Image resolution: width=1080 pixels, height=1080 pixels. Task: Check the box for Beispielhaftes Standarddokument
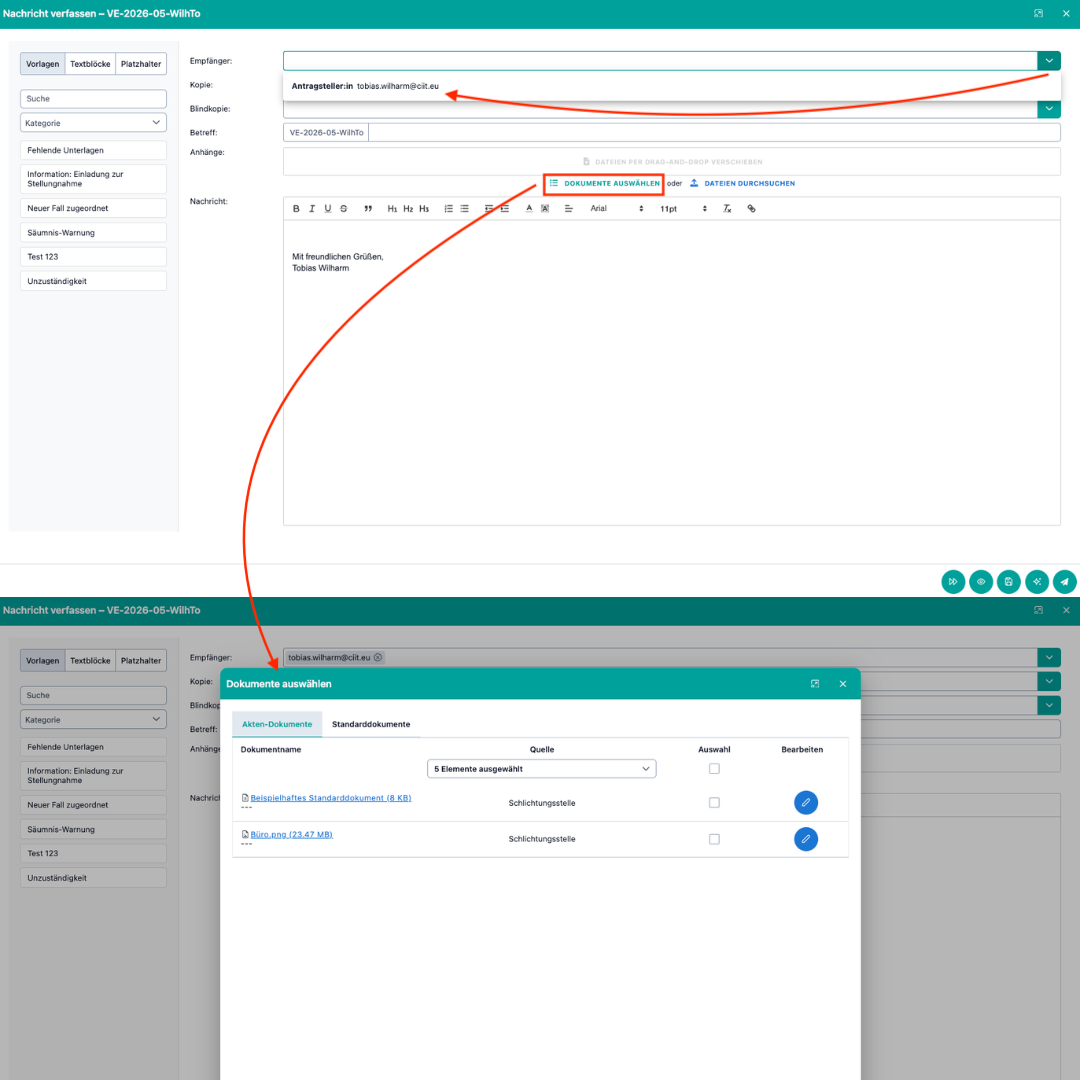pos(714,802)
